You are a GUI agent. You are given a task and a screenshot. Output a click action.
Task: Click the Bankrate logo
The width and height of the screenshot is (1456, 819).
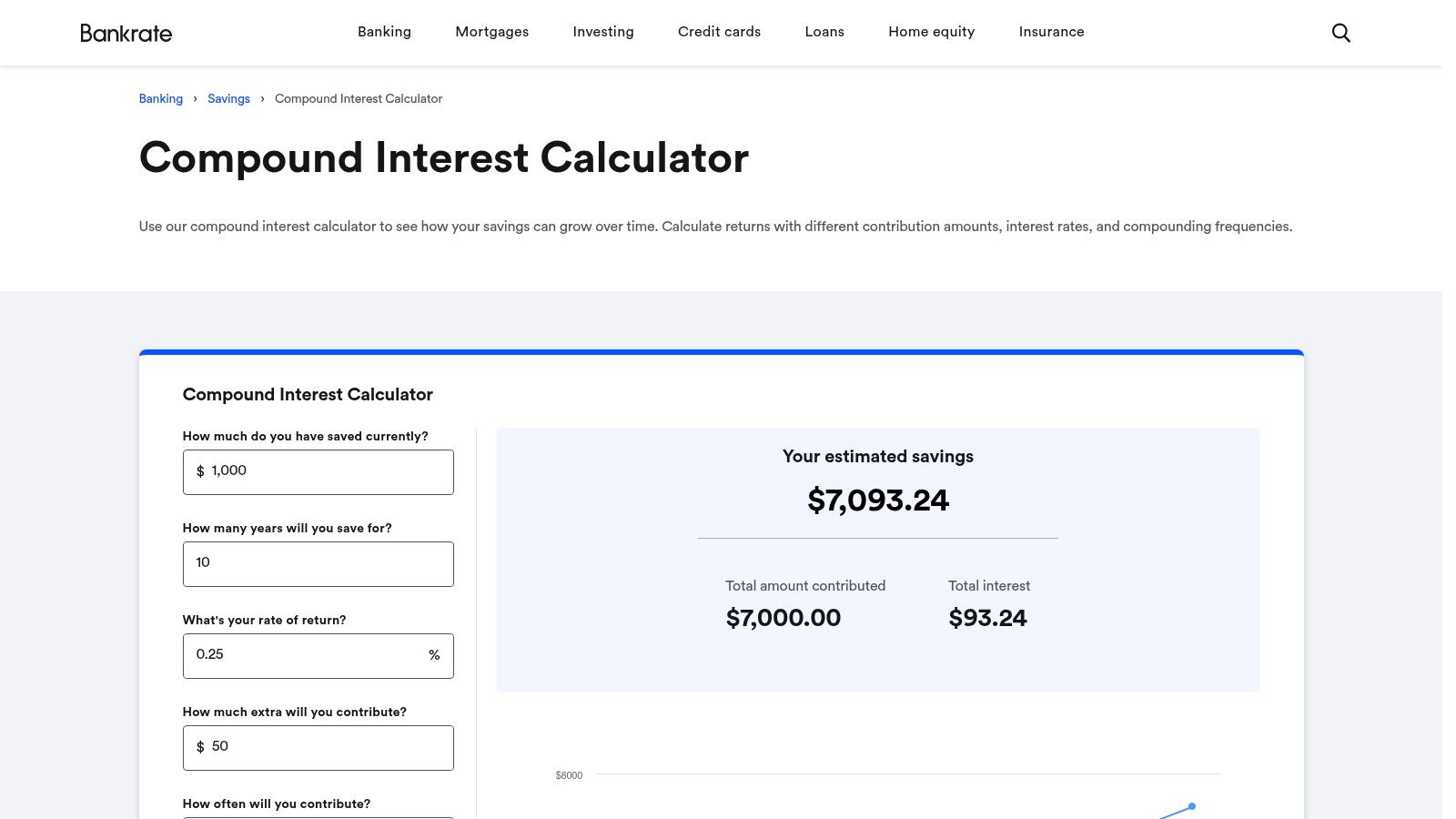click(126, 33)
